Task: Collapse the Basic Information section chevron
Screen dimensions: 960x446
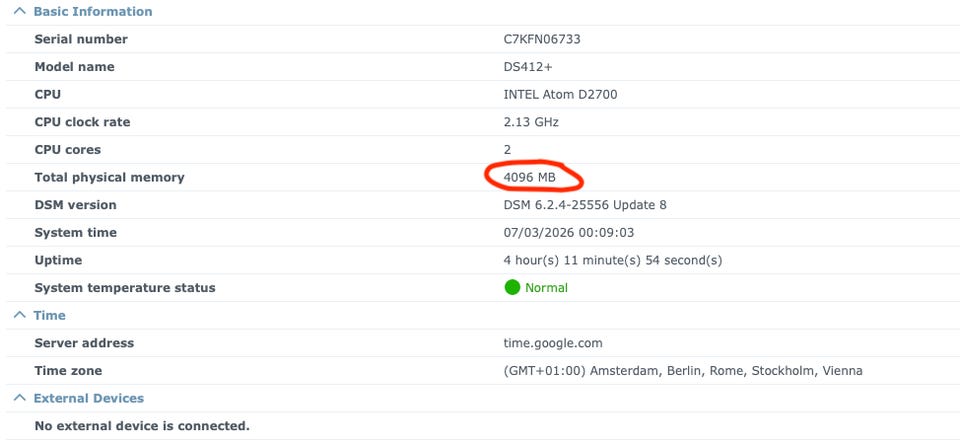Action: point(19,12)
